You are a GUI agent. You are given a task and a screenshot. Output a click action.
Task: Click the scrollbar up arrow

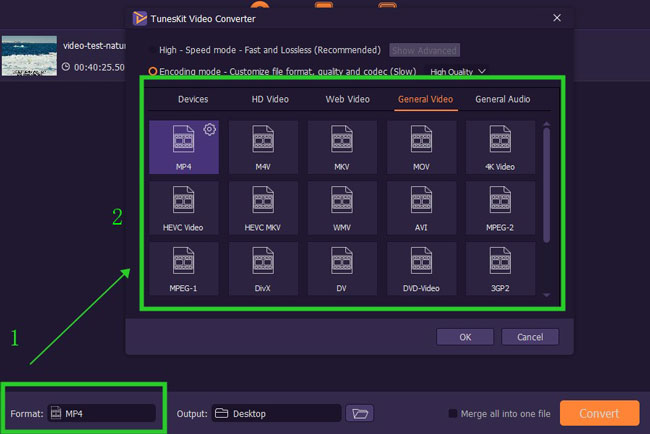(546, 124)
